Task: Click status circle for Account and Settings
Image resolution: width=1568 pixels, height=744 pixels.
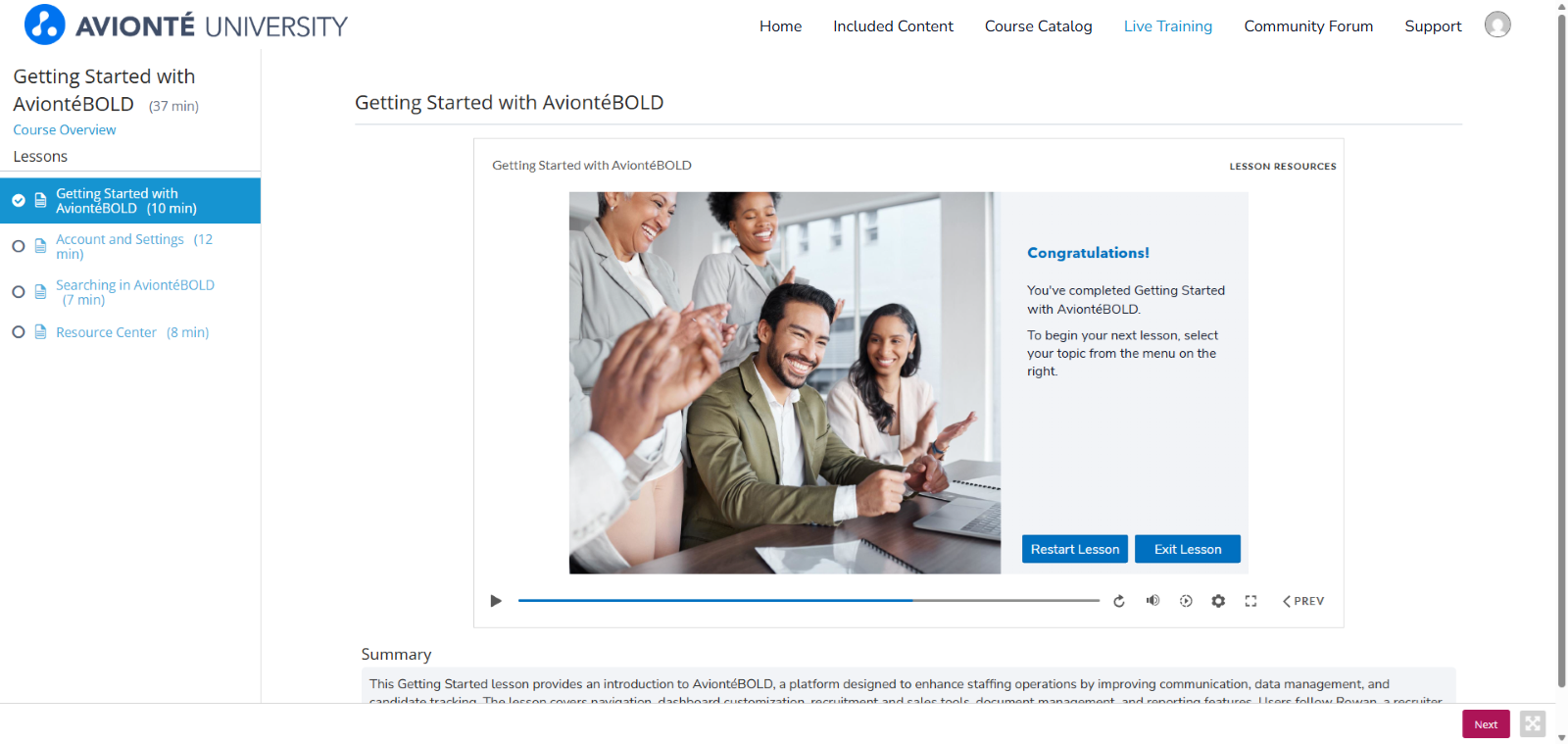Action: coord(18,246)
